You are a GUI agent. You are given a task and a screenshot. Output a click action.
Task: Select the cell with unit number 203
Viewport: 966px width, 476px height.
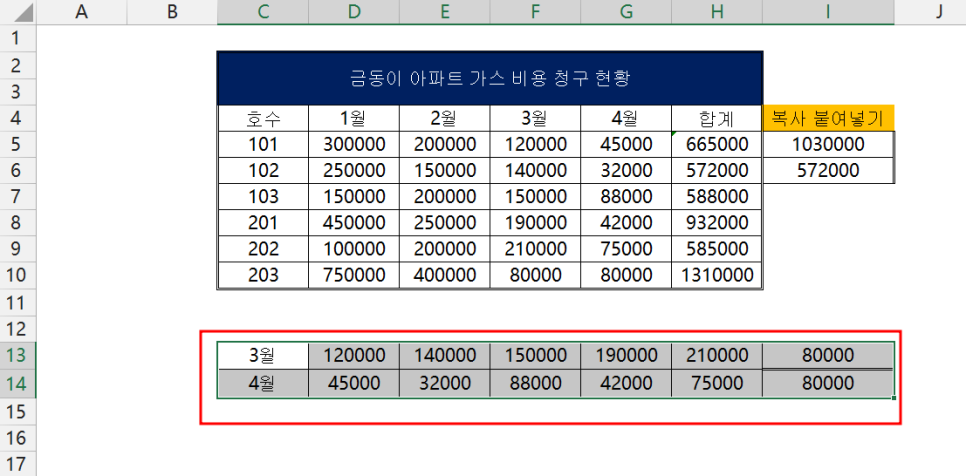coord(263,275)
